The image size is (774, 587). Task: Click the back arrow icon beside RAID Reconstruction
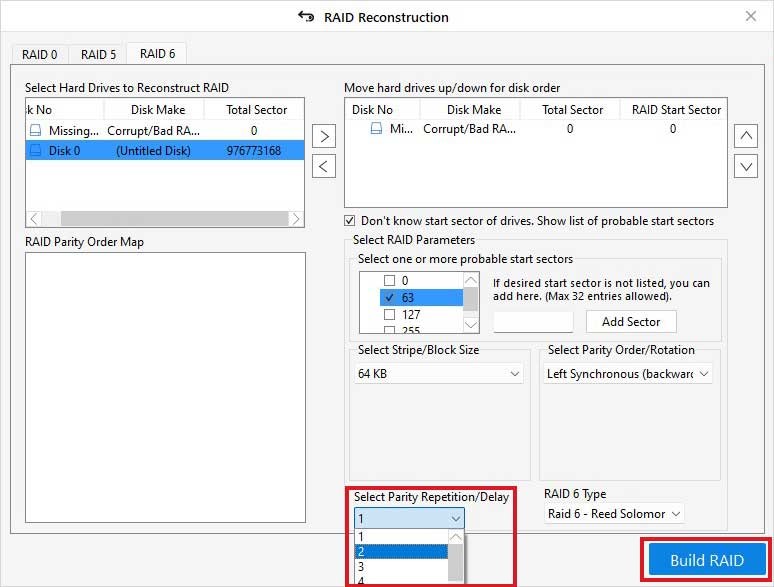tap(306, 17)
